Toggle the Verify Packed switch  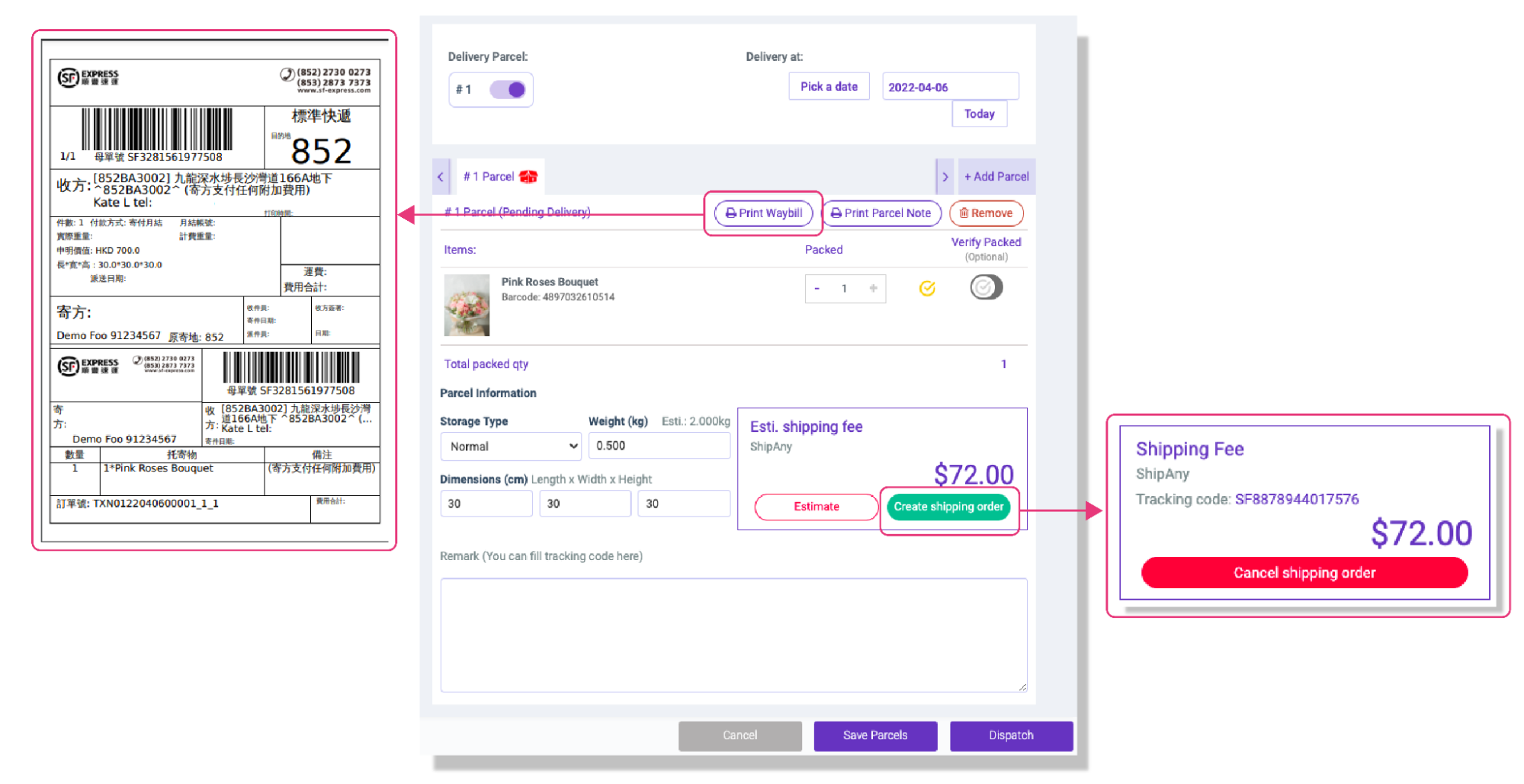(986, 287)
